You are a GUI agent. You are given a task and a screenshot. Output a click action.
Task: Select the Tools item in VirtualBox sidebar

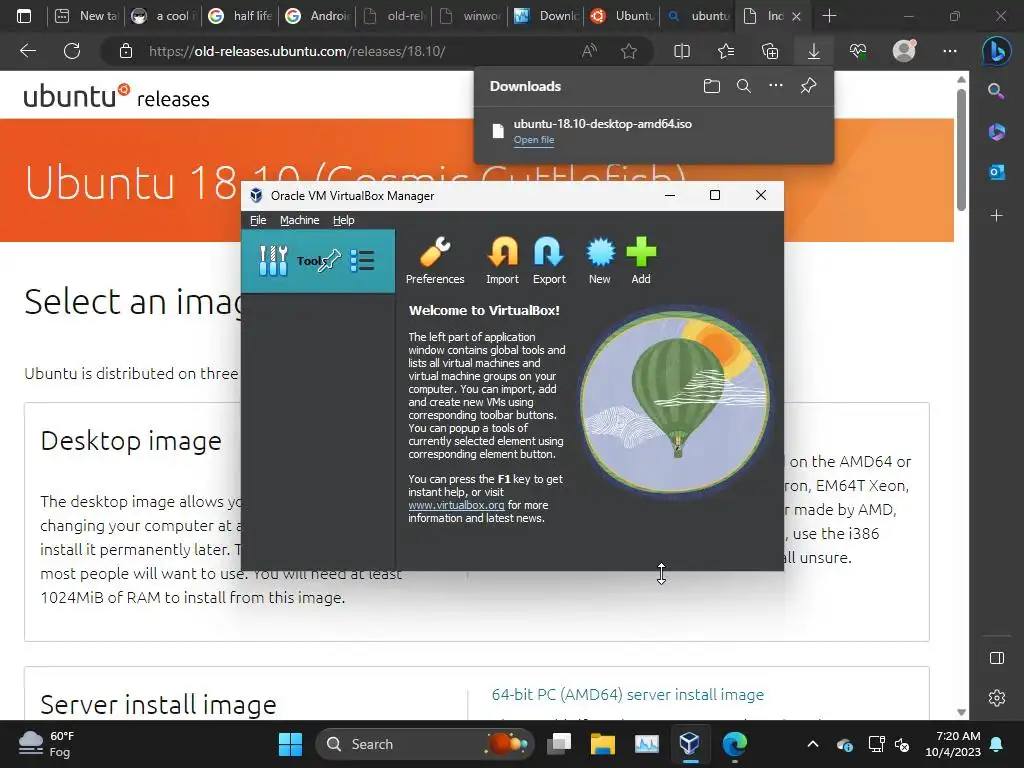[x=318, y=261]
